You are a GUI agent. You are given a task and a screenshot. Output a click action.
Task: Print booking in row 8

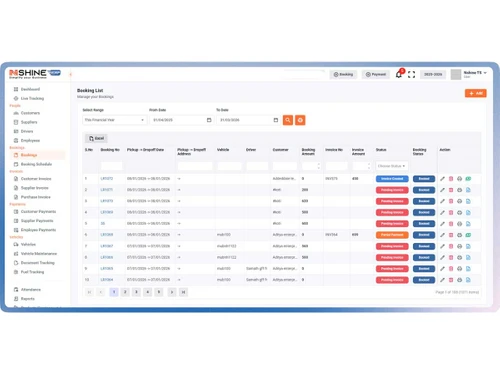[459, 257]
